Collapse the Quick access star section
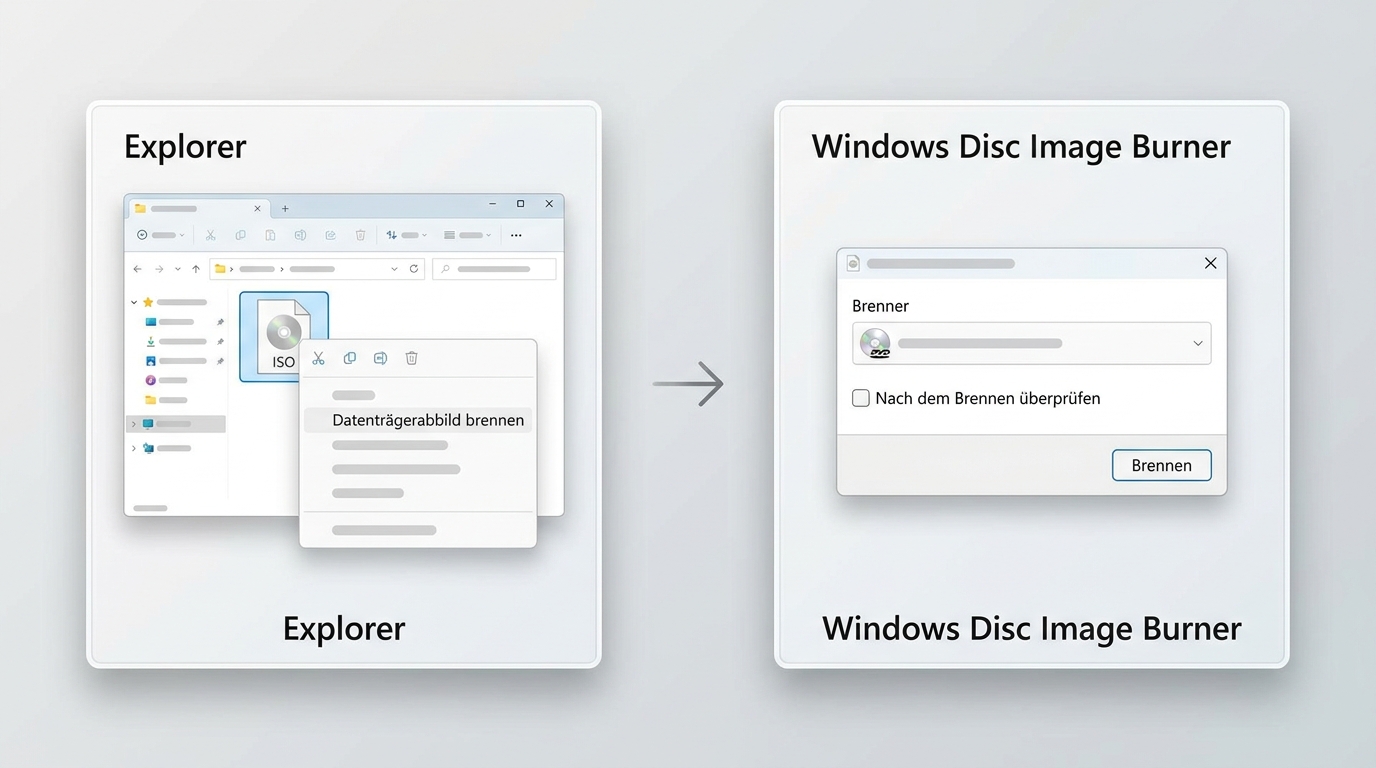The image size is (1376, 768). tap(134, 301)
